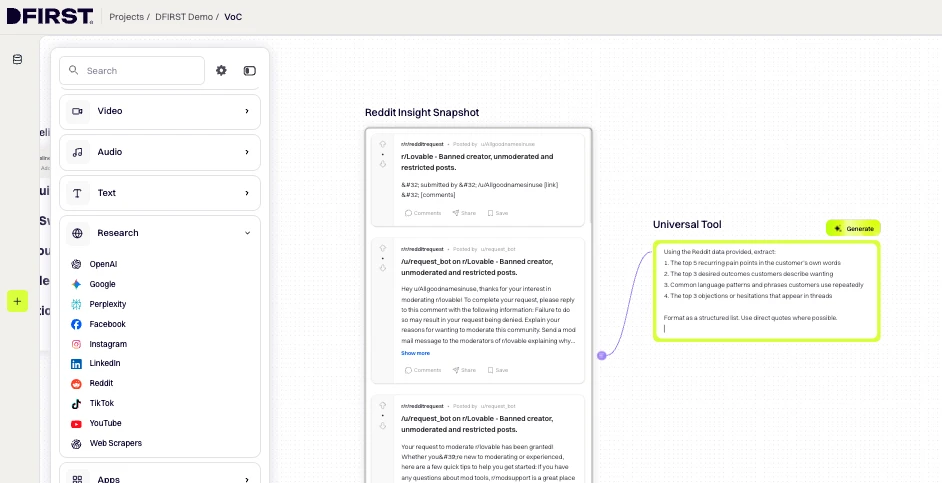Click first post title 'r/Lovable - Banned creator'
This screenshot has height=483, width=942.
477,162
